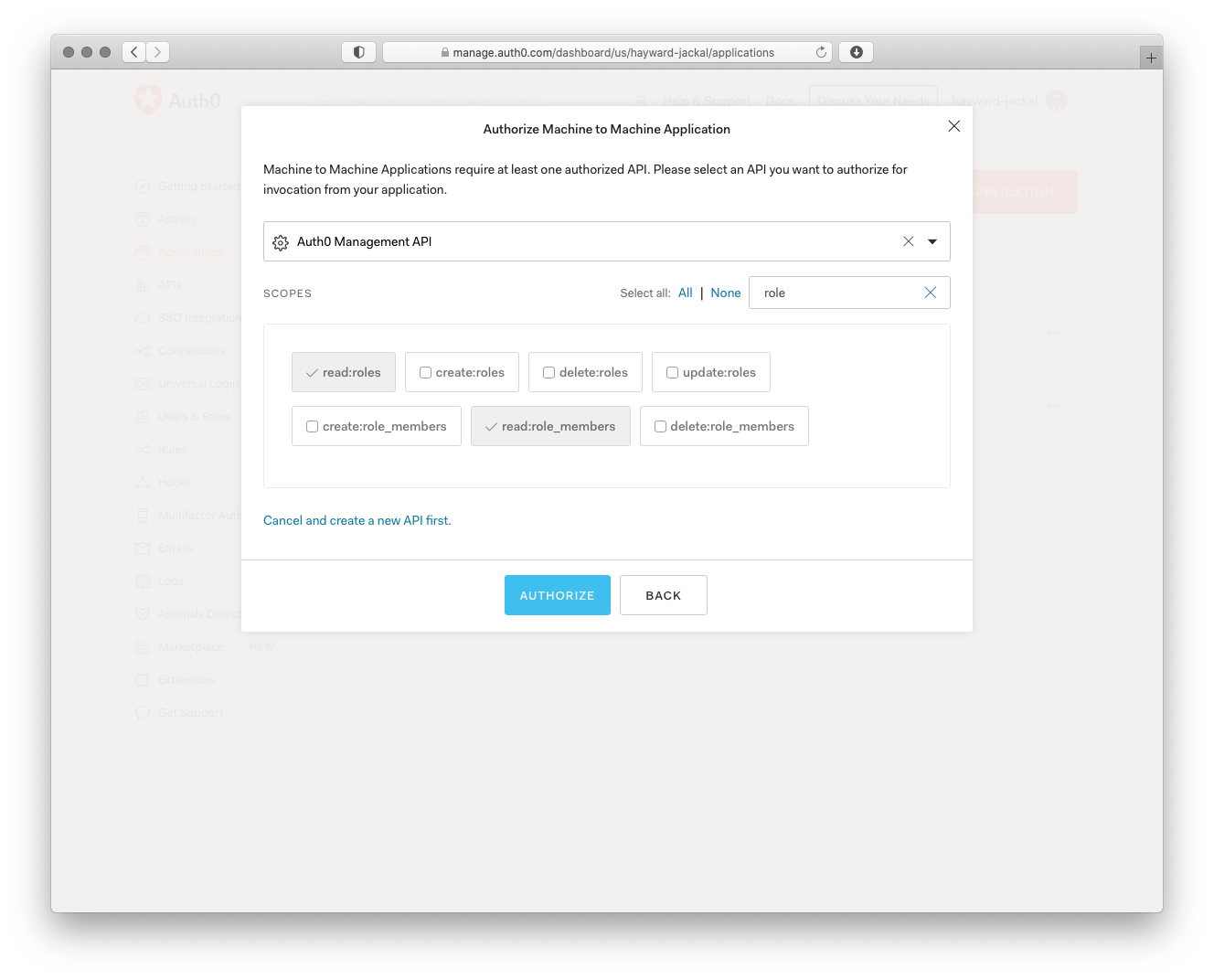Image resolution: width=1214 pixels, height=980 pixels.
Task: Open a new browser tab with plus
Action: tap(1151, 58)
